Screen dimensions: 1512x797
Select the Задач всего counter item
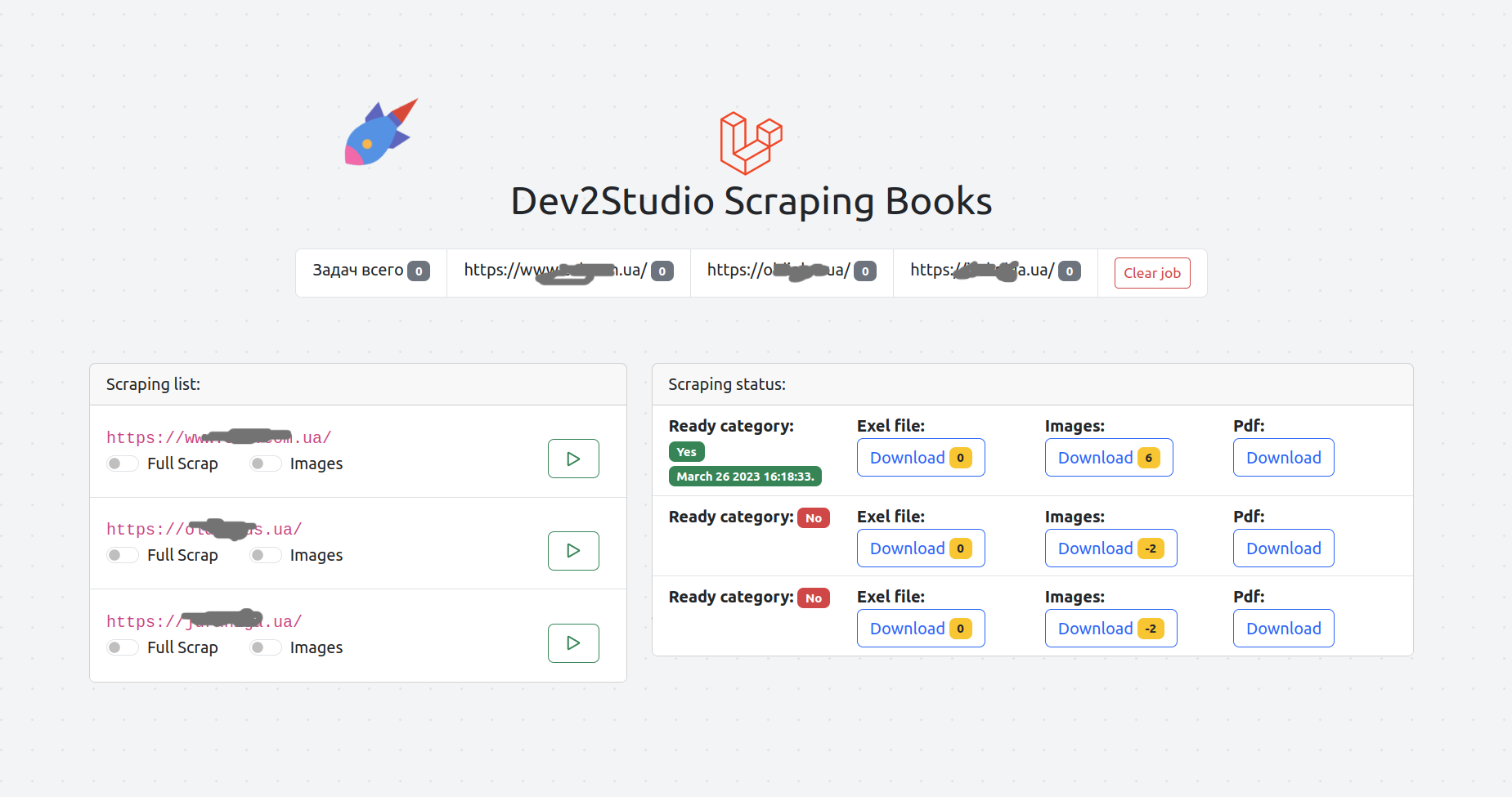(370, 271)
